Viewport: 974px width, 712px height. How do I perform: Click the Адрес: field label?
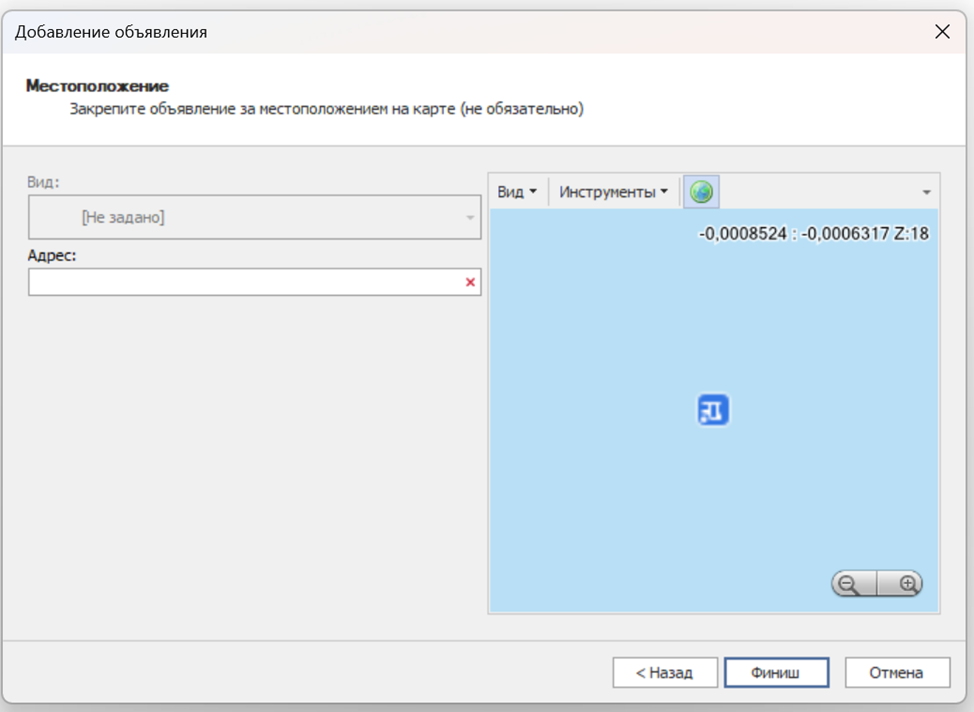[53, 255]
